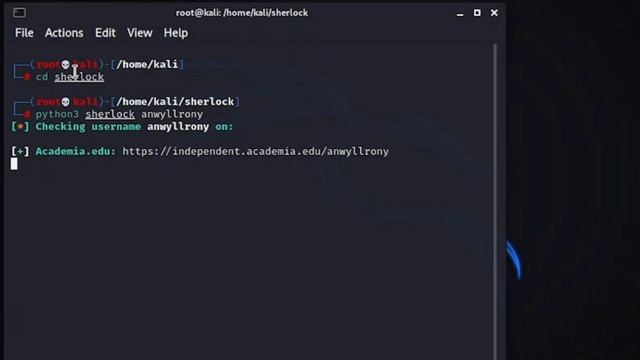
Task: Close the terminal window
Action: (494, 13)
